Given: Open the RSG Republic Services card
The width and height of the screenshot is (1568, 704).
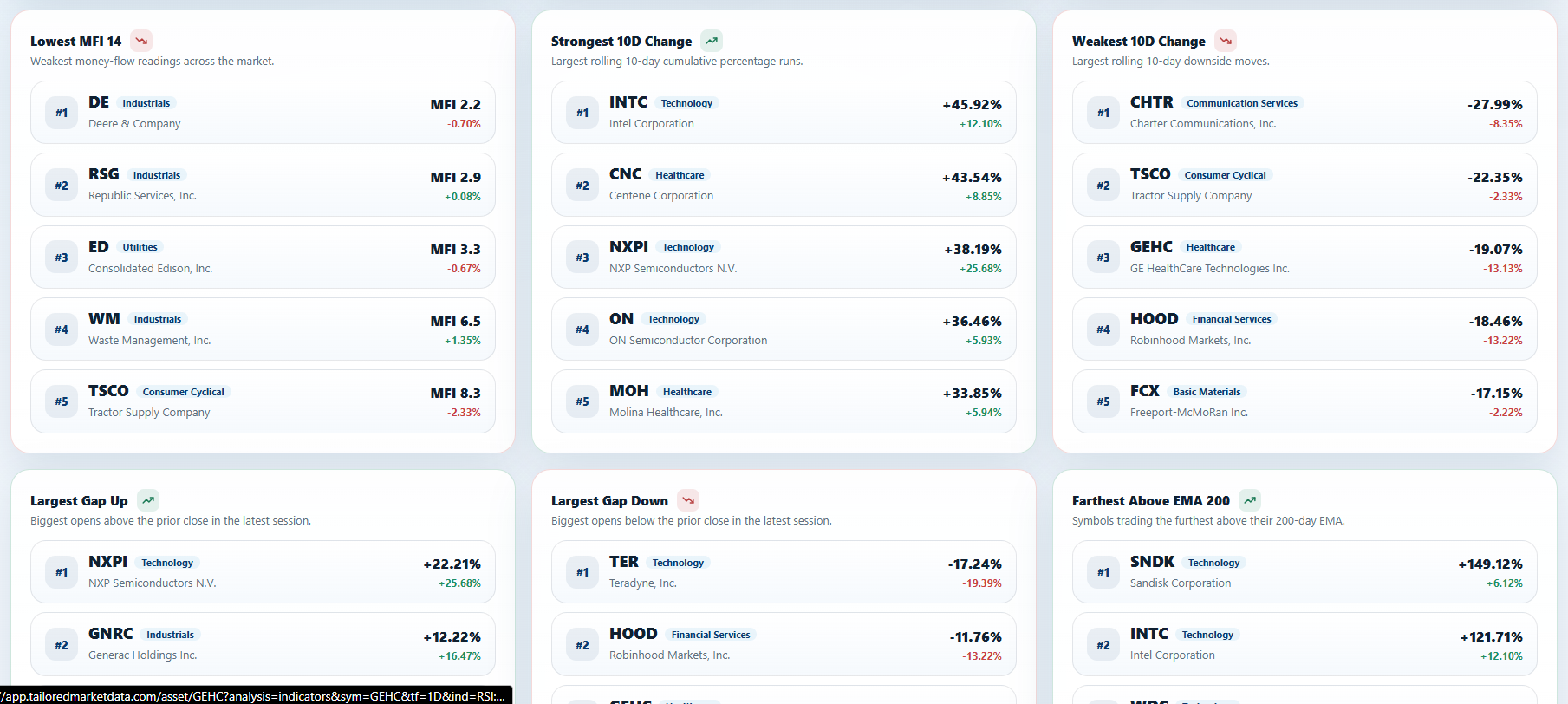Looking at the screenshot, I should click(x=263, y=185).
